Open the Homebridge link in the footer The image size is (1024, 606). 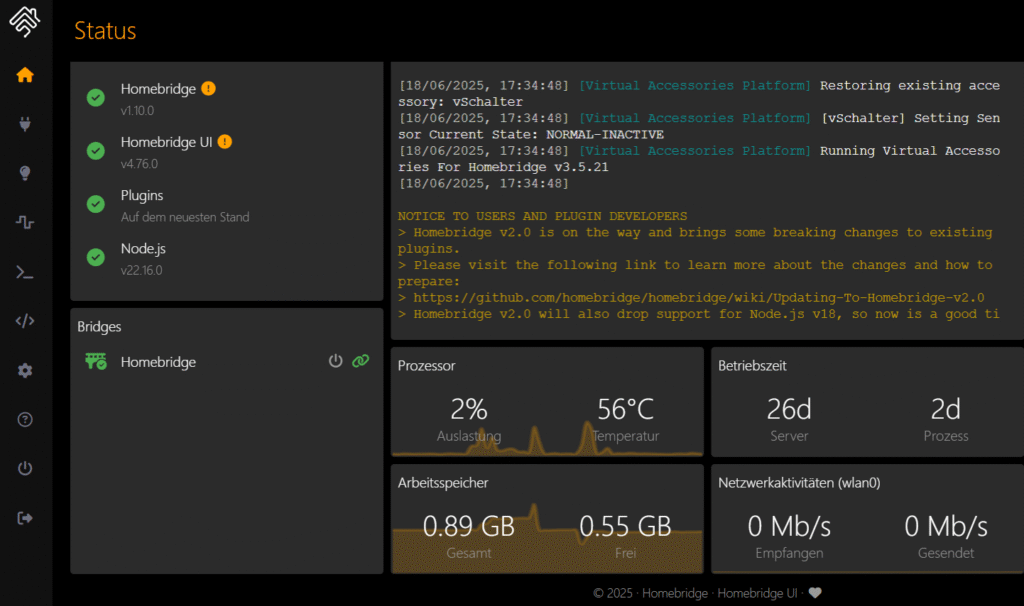point(675,593)
